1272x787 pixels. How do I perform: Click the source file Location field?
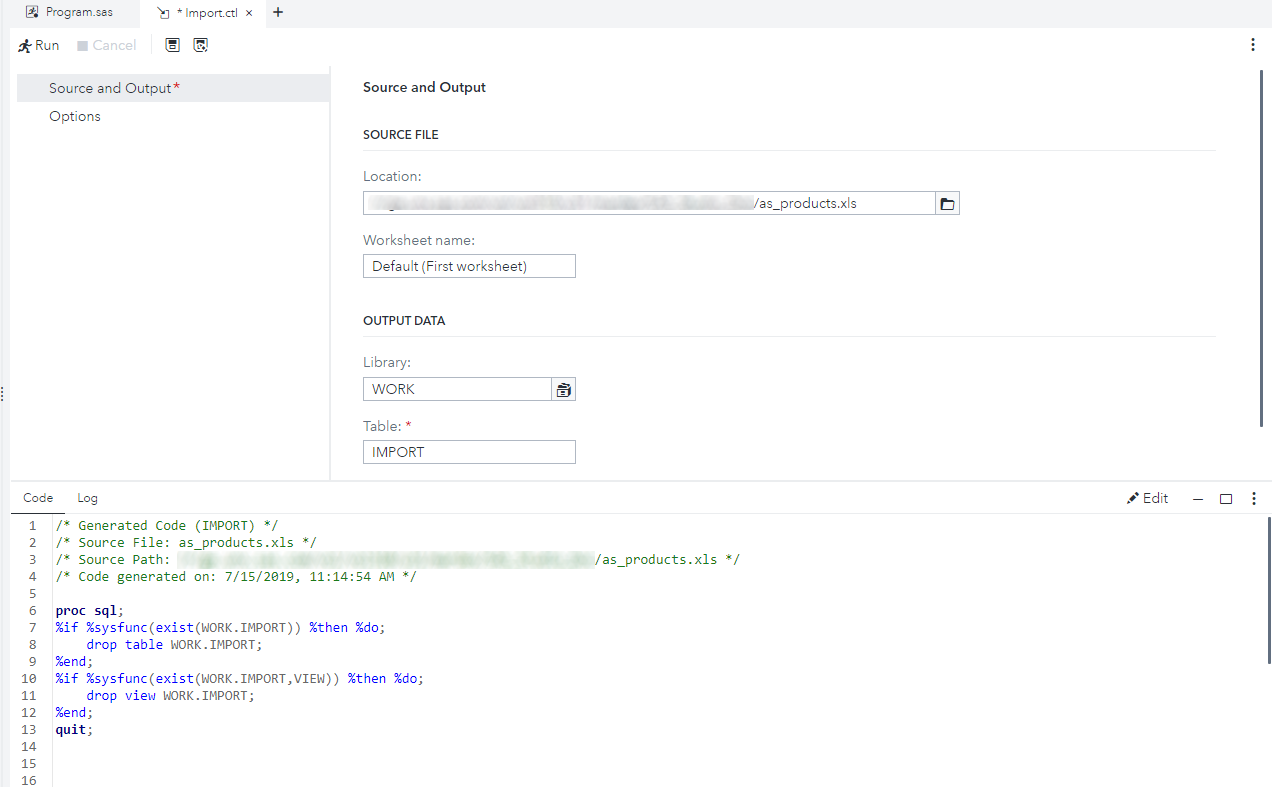point(648,204)
